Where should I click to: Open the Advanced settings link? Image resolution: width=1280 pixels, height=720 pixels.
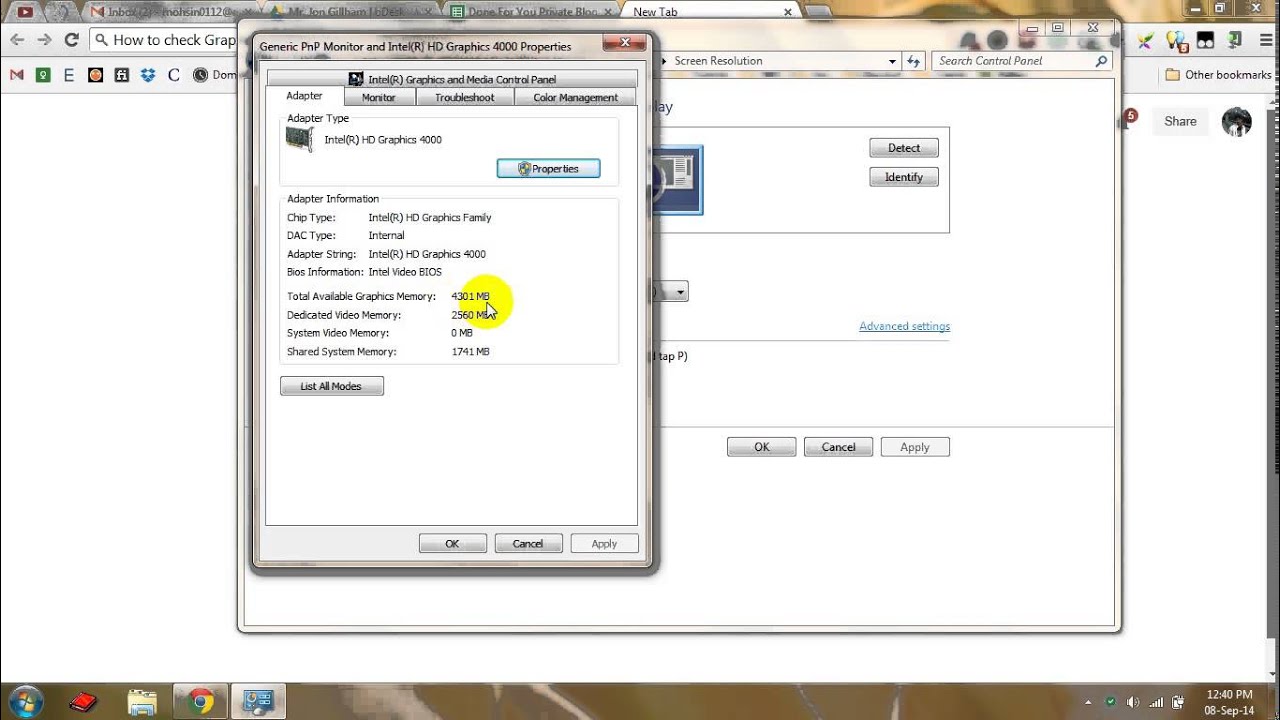pos(904,326)
